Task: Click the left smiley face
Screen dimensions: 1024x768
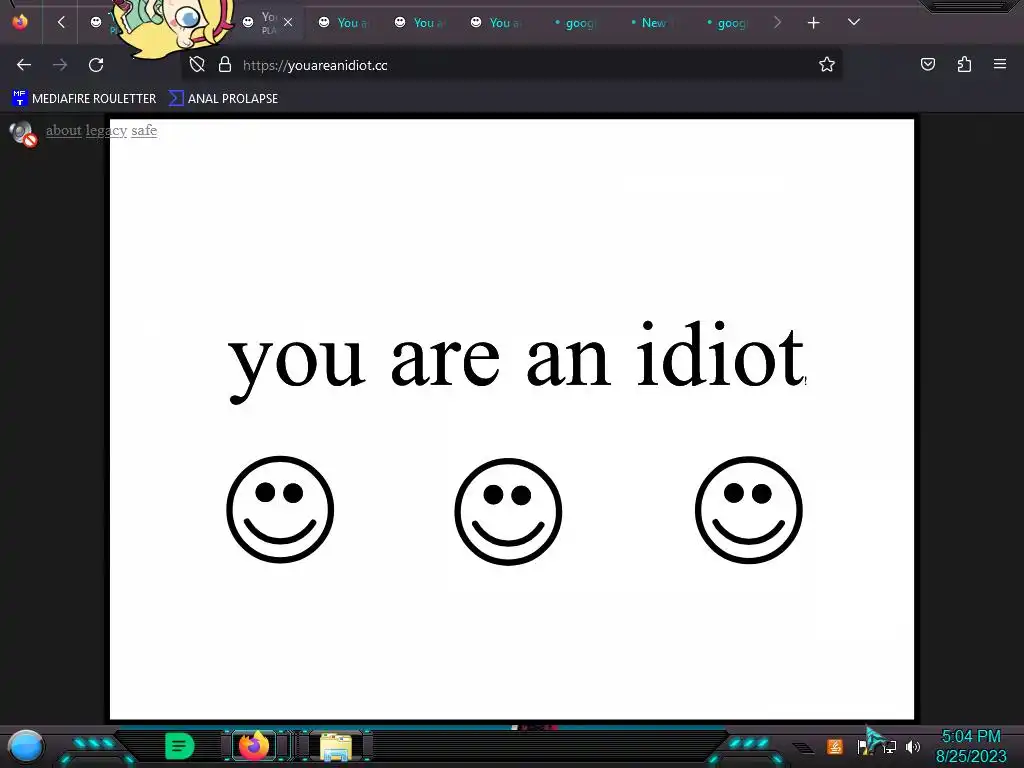Action: click(x=280, y=509)
